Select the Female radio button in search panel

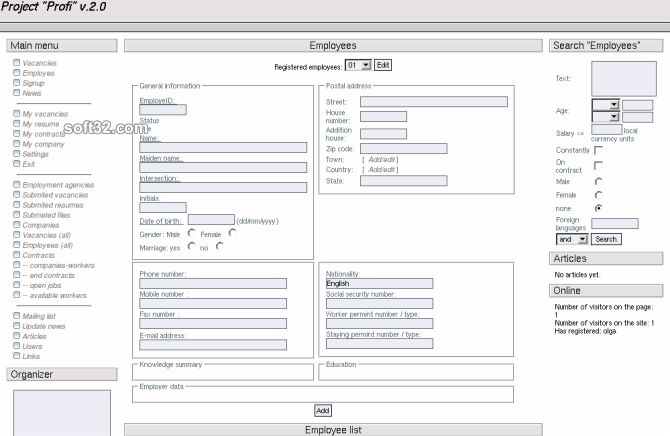point(599,195)
